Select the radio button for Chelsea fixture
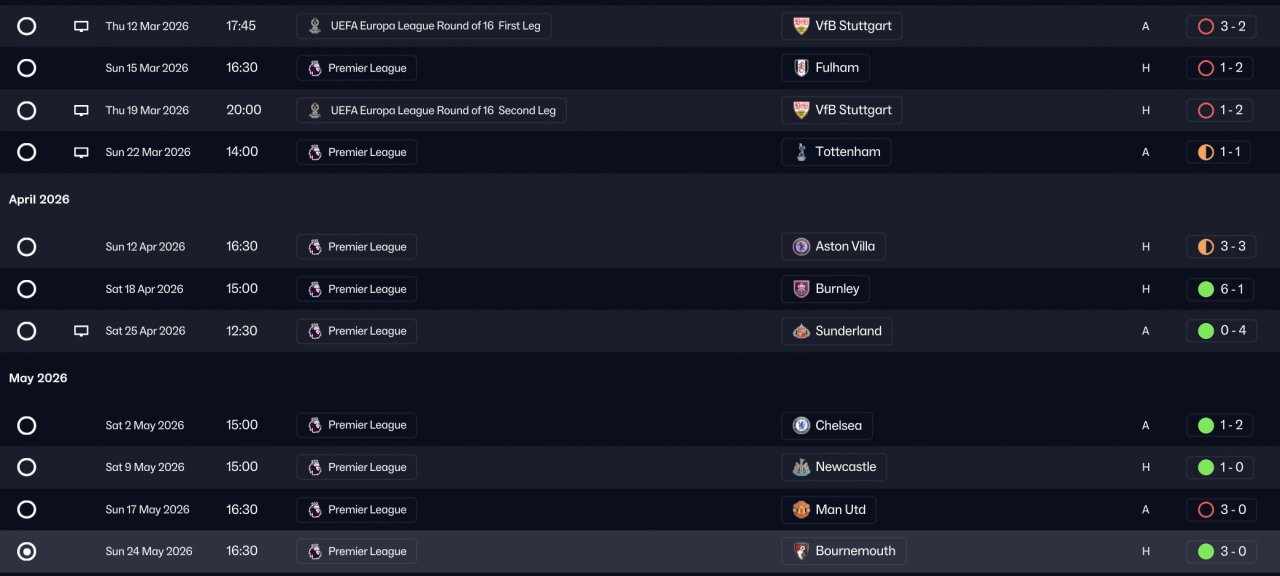 tap(27, 425)
